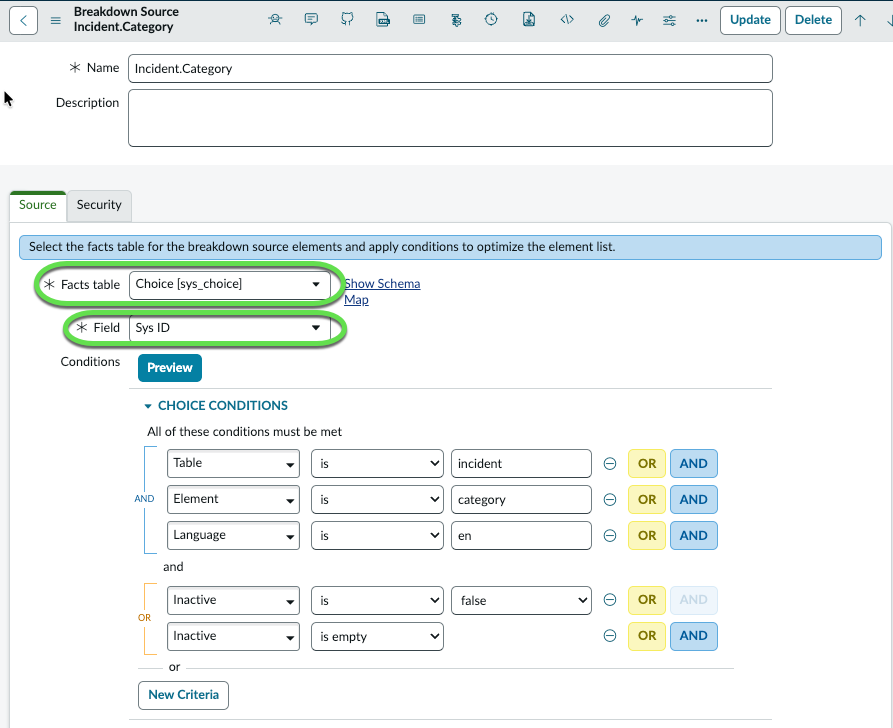Open the Table field selector dropdown
Viewport: 893px width, 728px height.
coord(233,464)
